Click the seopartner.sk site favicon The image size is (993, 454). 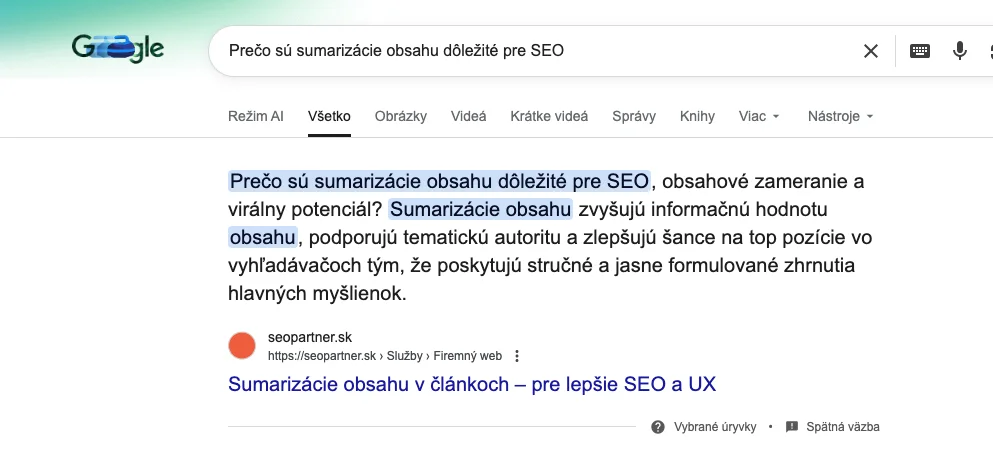coord(242,346)
